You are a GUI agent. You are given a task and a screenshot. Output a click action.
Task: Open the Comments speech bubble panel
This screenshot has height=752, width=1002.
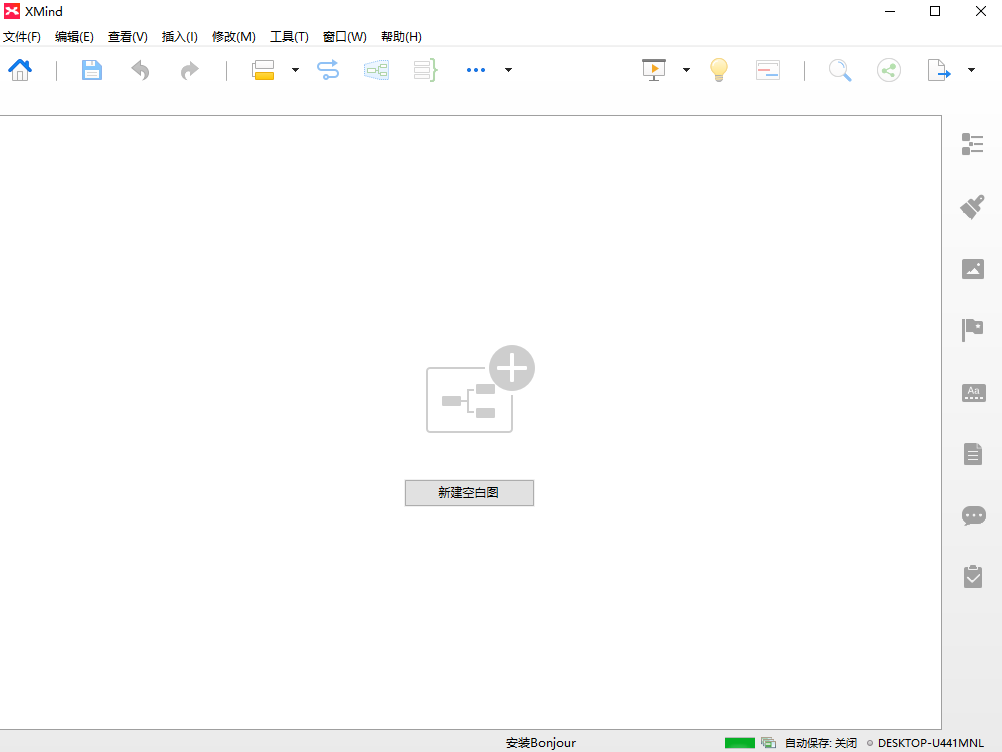point(973,516)
